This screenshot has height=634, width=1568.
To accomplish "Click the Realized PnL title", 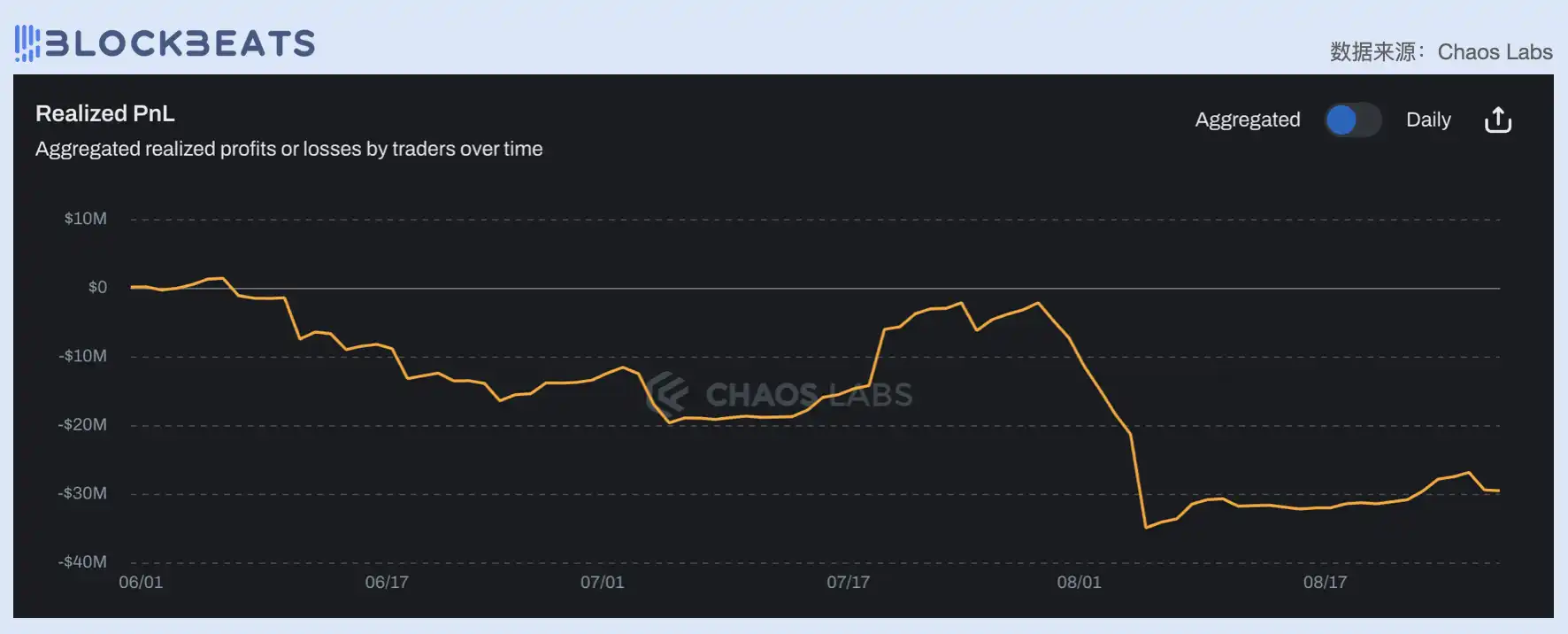I will (105, 113).
